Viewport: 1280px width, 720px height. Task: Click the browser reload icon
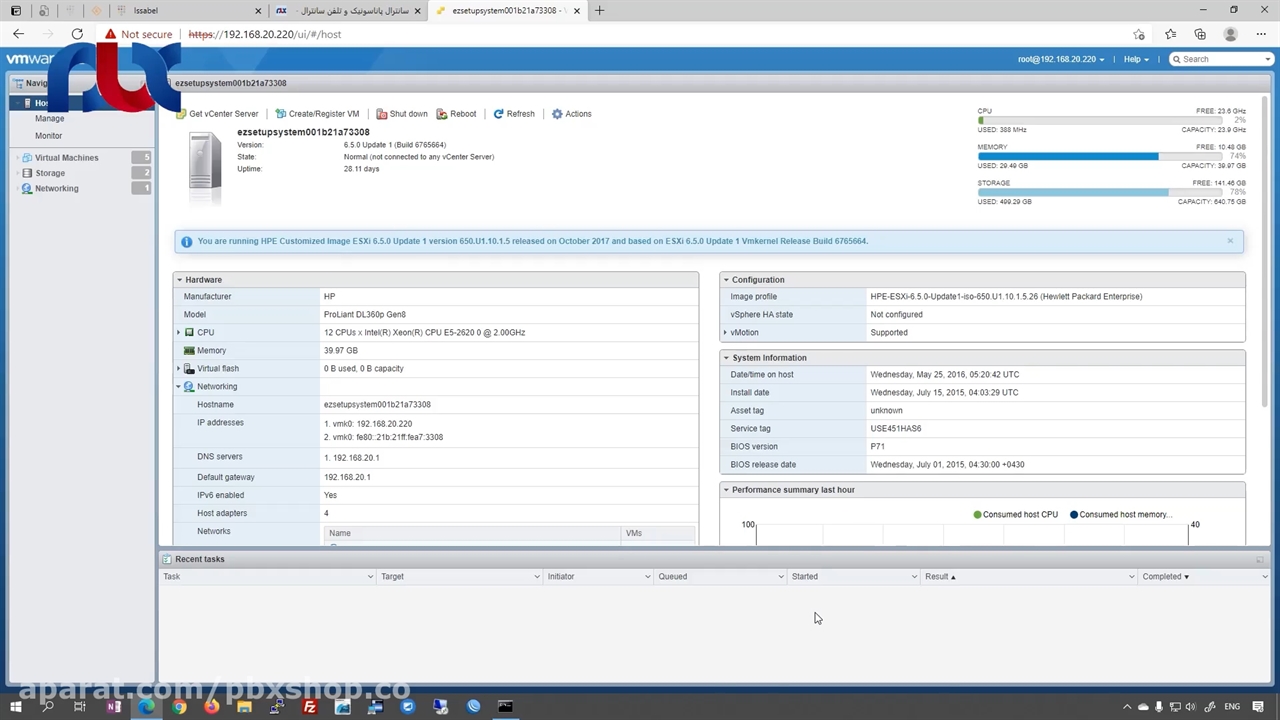click(77, 34)
